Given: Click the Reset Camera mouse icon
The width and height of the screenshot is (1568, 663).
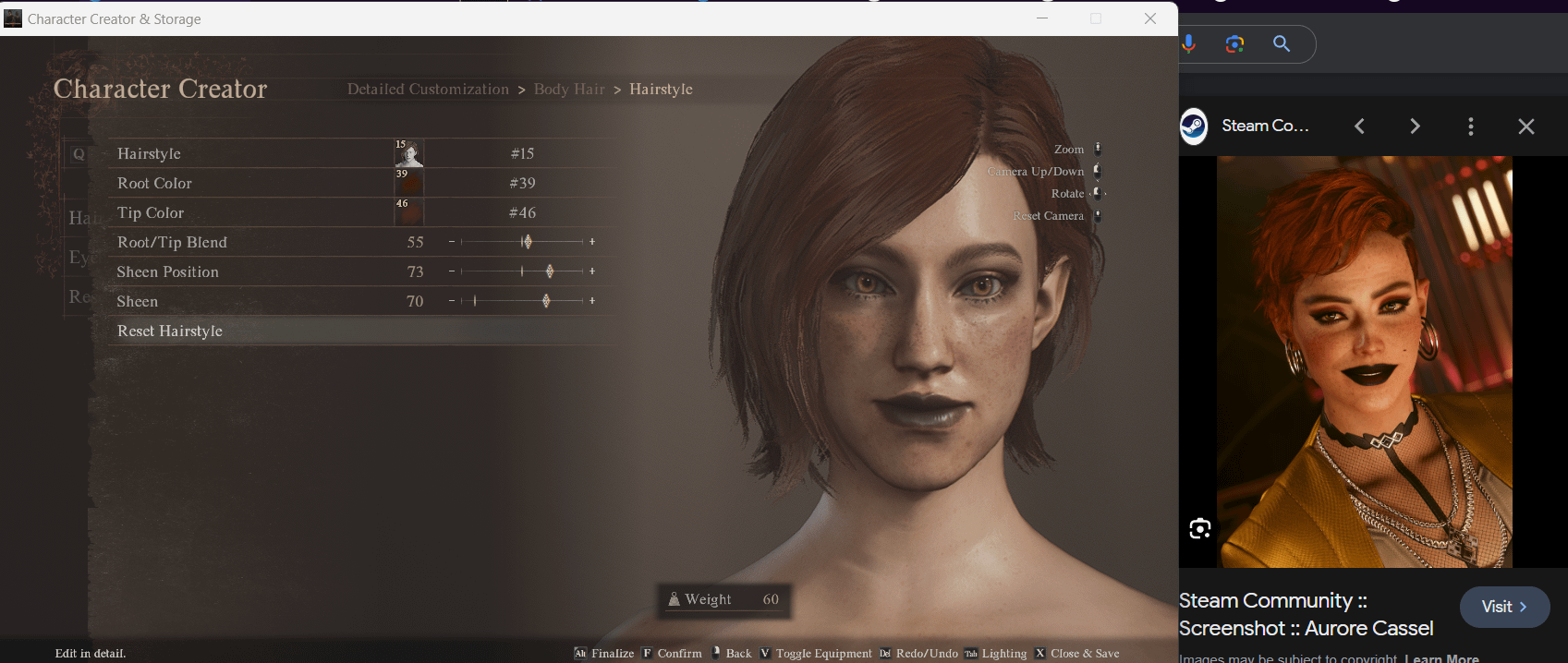Looking at the screenshot, I should tap(1098, 215).
